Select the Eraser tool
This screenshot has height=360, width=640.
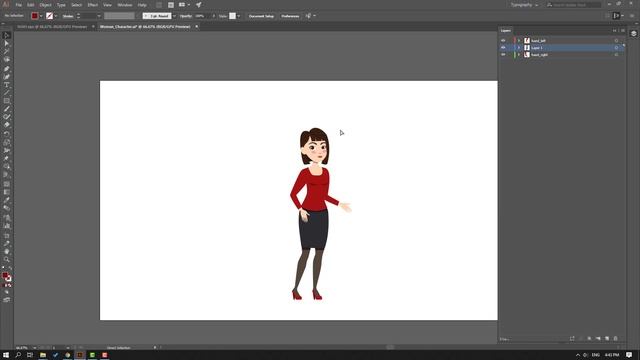coord(7,125)
